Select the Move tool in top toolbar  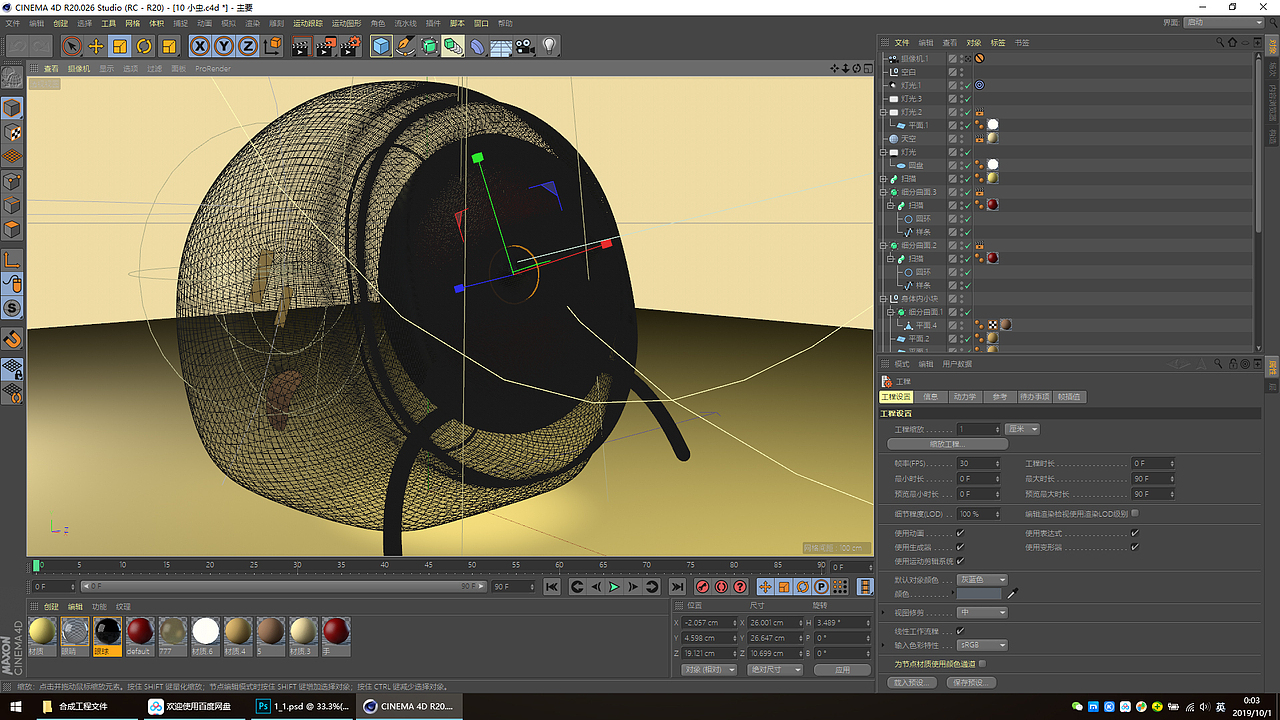pos(96,46)
